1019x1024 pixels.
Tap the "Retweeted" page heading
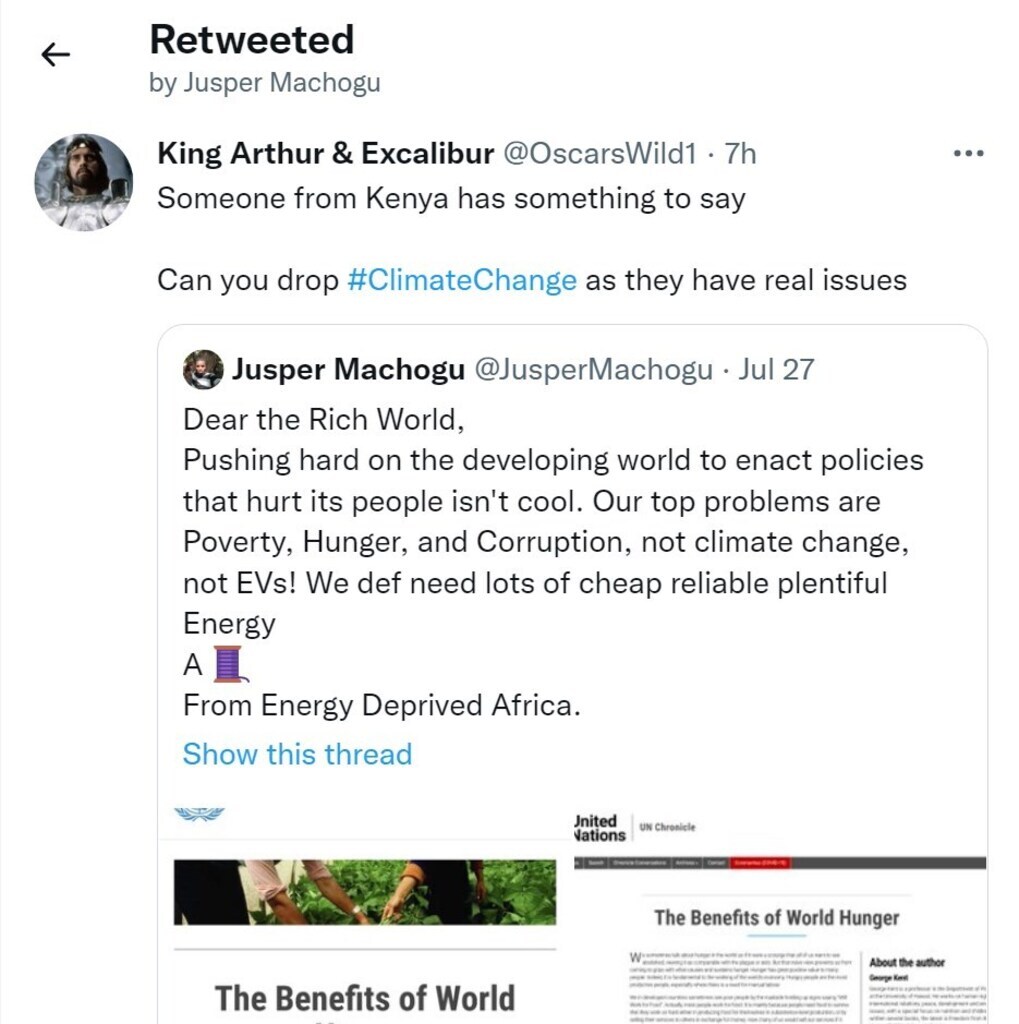click(251, 40)
